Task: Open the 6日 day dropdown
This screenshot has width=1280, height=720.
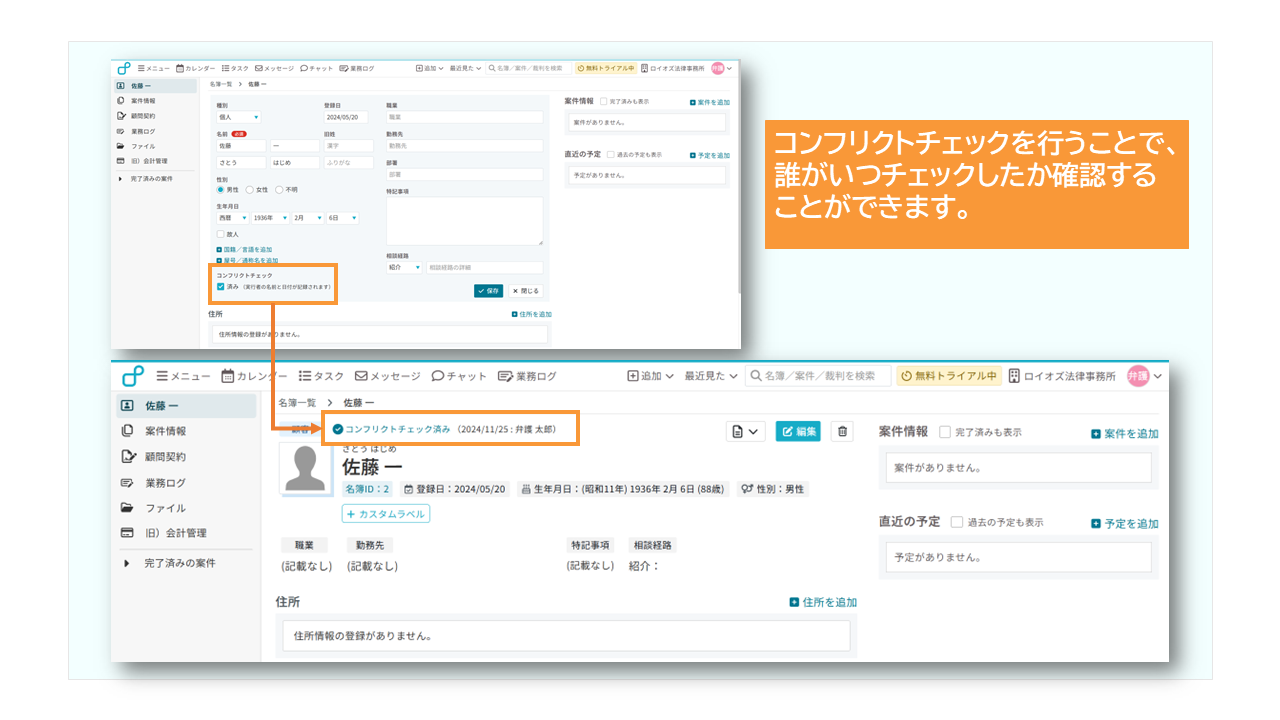Action: (x=342, y=217)
